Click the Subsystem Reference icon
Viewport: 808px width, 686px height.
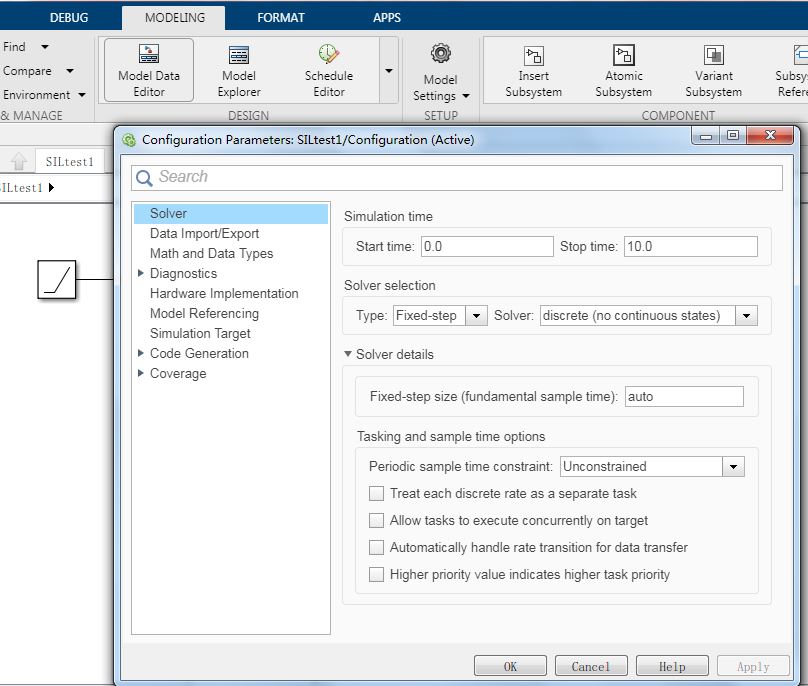click(x=800, y=55)
